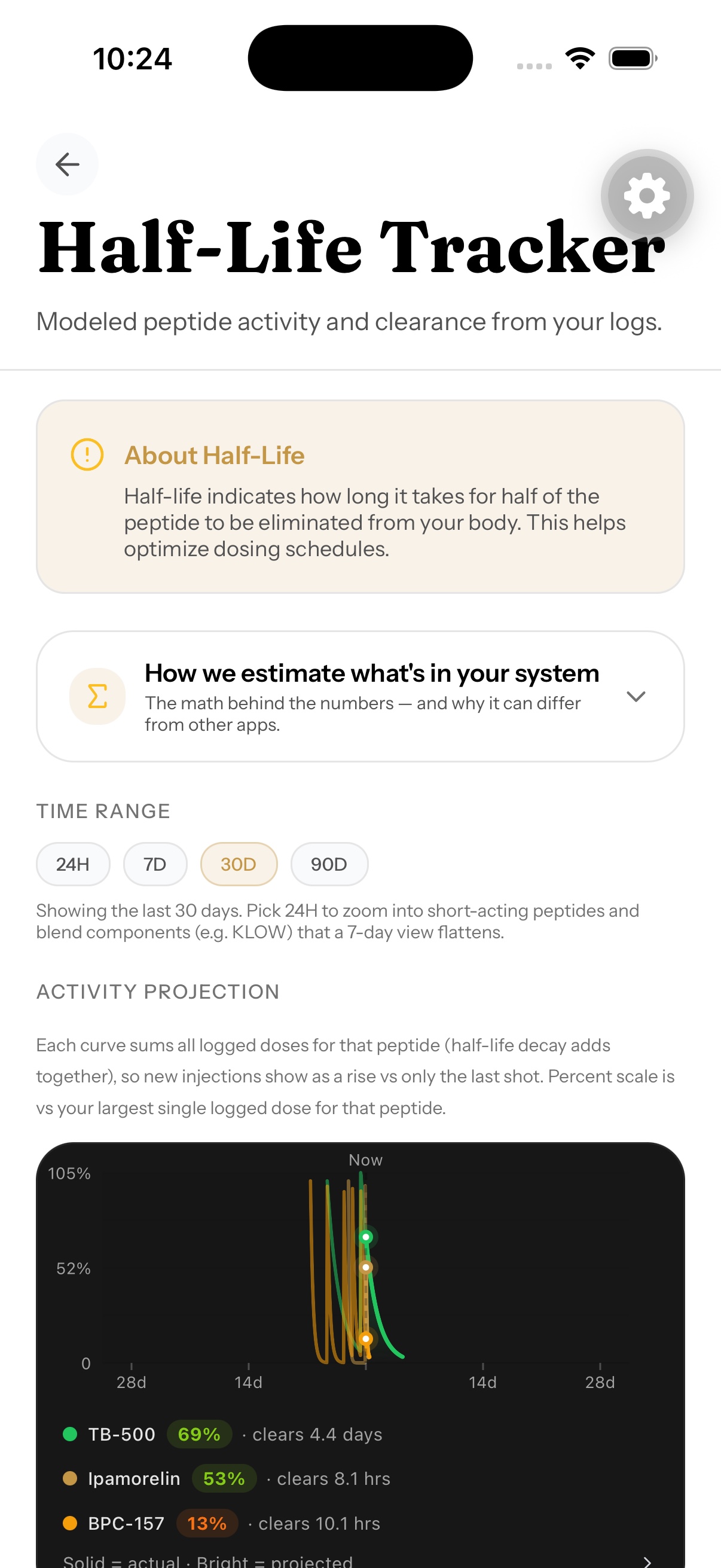Tap the battery indicator icon
This screenshot has height=1568, width=721.
(x=633, y=59)
